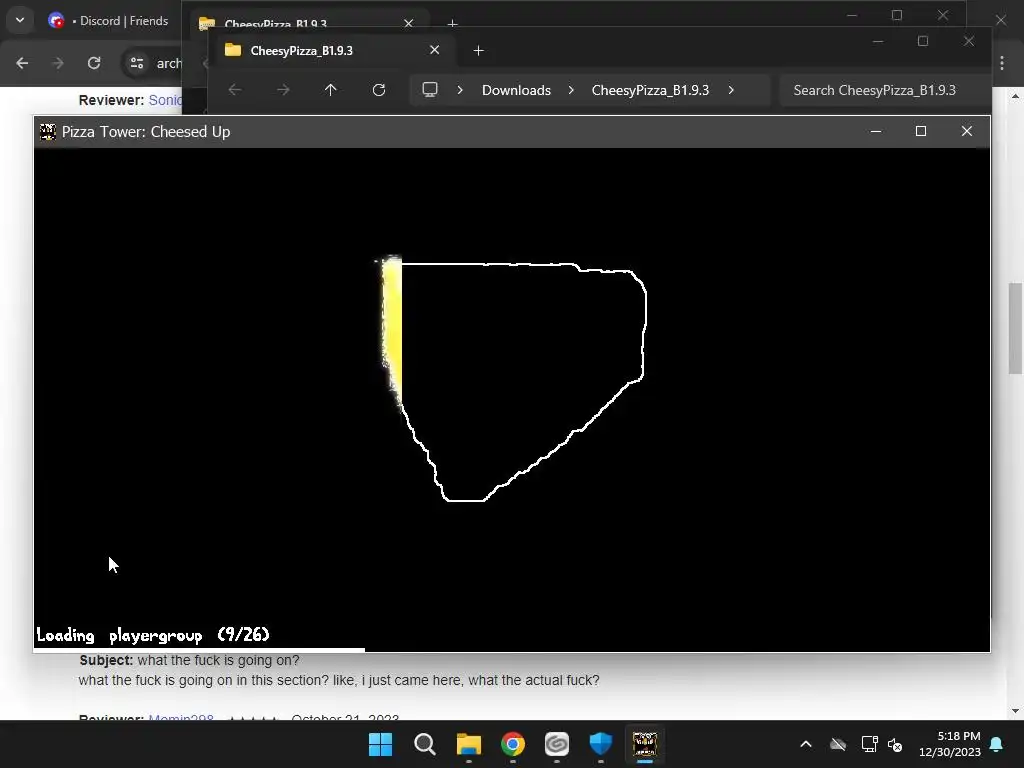Screen dimensions: 1024x768
Task: Close the rear CheesyPizza_B1.9.3 Explorer tab
Action: 408,24
